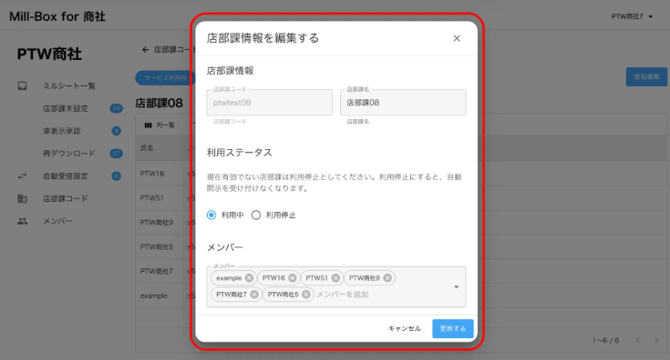Open 店部課未設定 in the sidebar
Screen dimensions: 670x360
click(65, 108)
